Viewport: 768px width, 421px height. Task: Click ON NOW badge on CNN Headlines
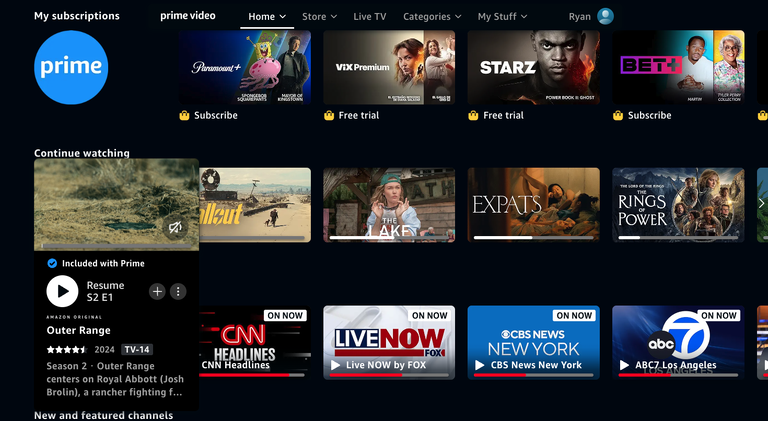point(285,316)
